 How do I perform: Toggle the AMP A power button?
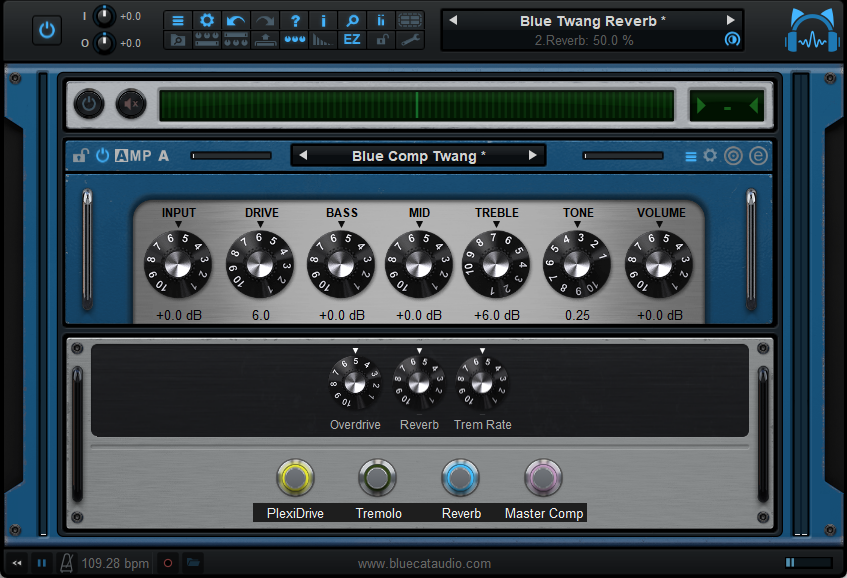click(x=103, y=156)
